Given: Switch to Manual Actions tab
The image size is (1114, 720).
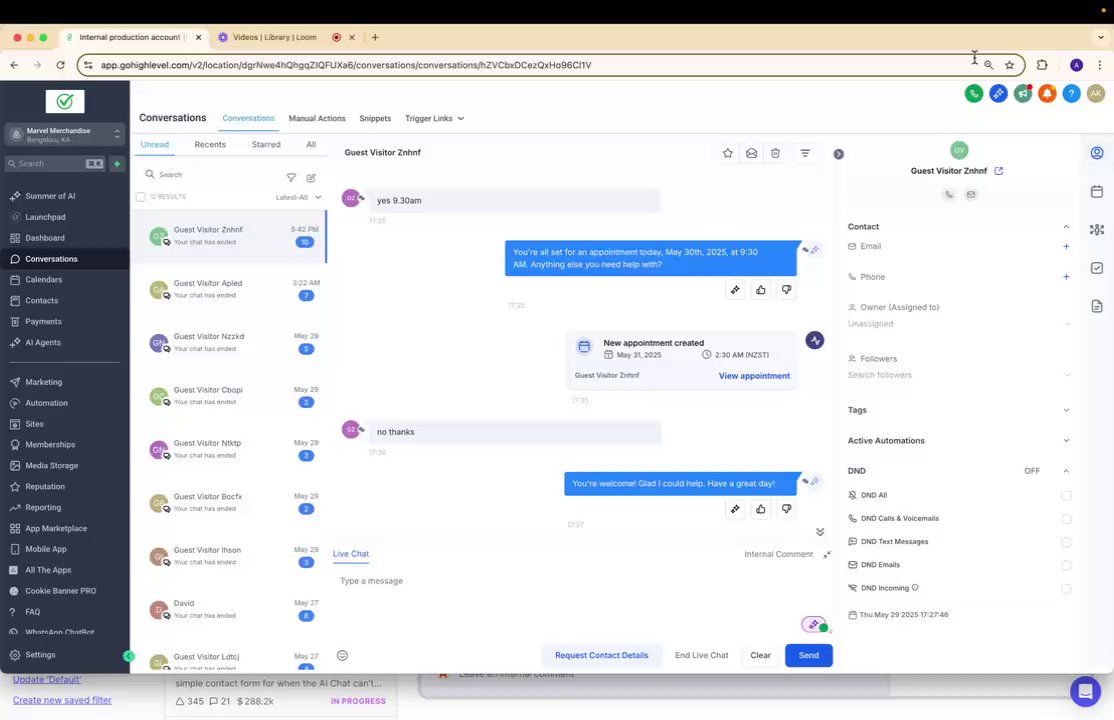Looking at the screenshot, I should [x=317, y=119].
